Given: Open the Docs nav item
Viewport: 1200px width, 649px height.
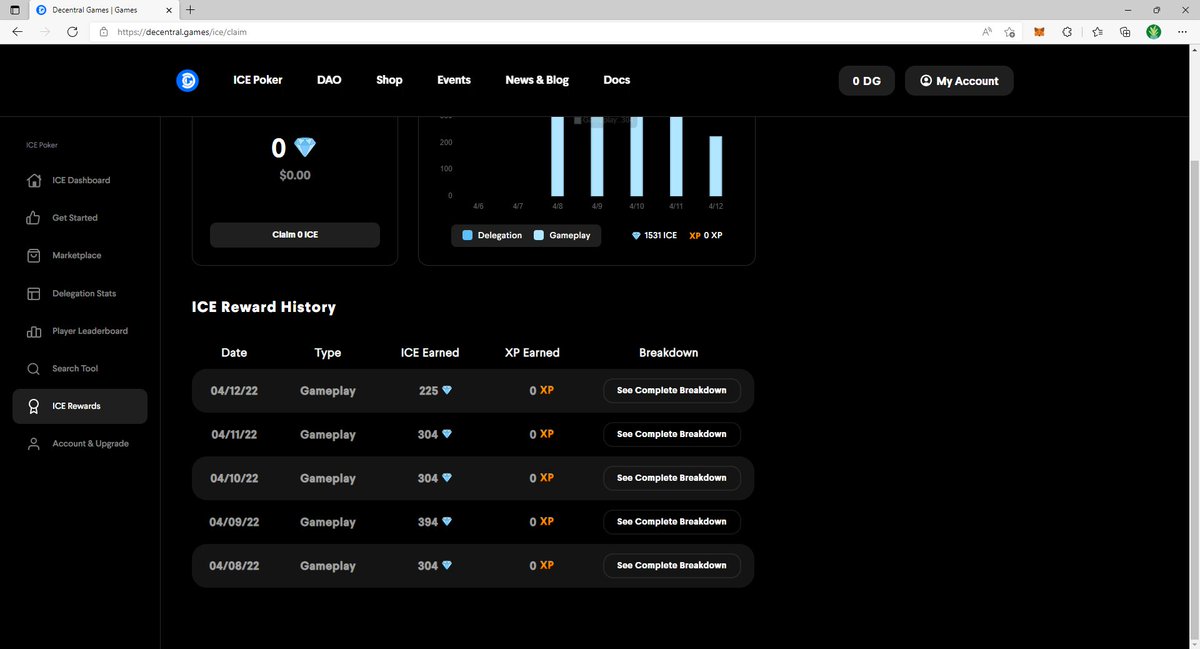Looking at the screenshot, I should [617, 80].
